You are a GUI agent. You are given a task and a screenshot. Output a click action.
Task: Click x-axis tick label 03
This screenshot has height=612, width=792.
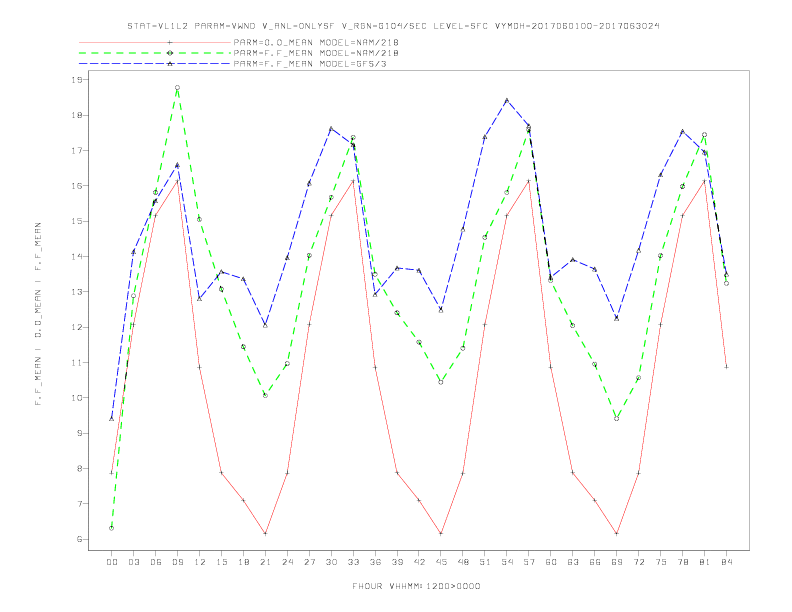tap(133, 562)
